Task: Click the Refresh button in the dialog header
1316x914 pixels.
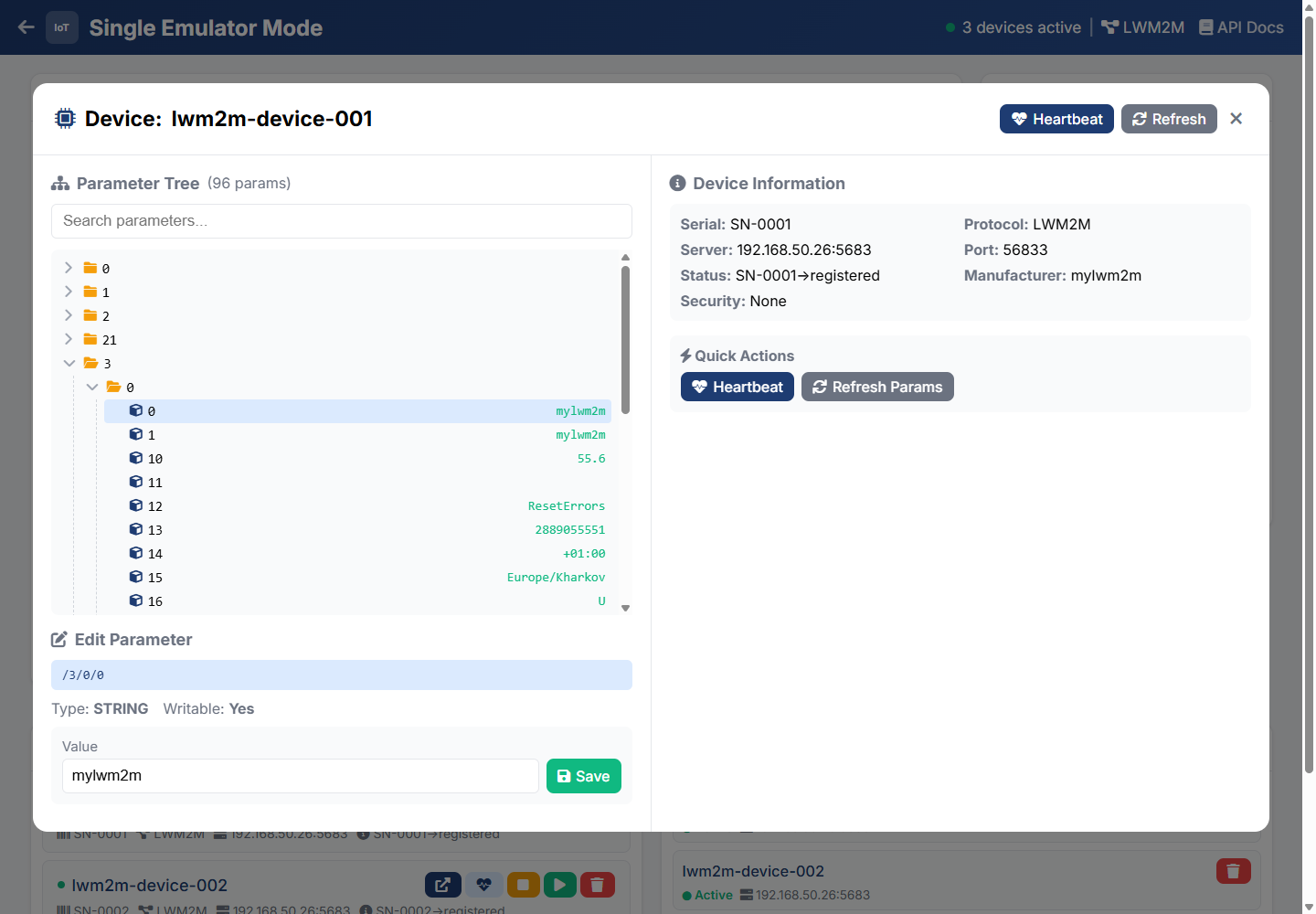Action: point(1169,119)
